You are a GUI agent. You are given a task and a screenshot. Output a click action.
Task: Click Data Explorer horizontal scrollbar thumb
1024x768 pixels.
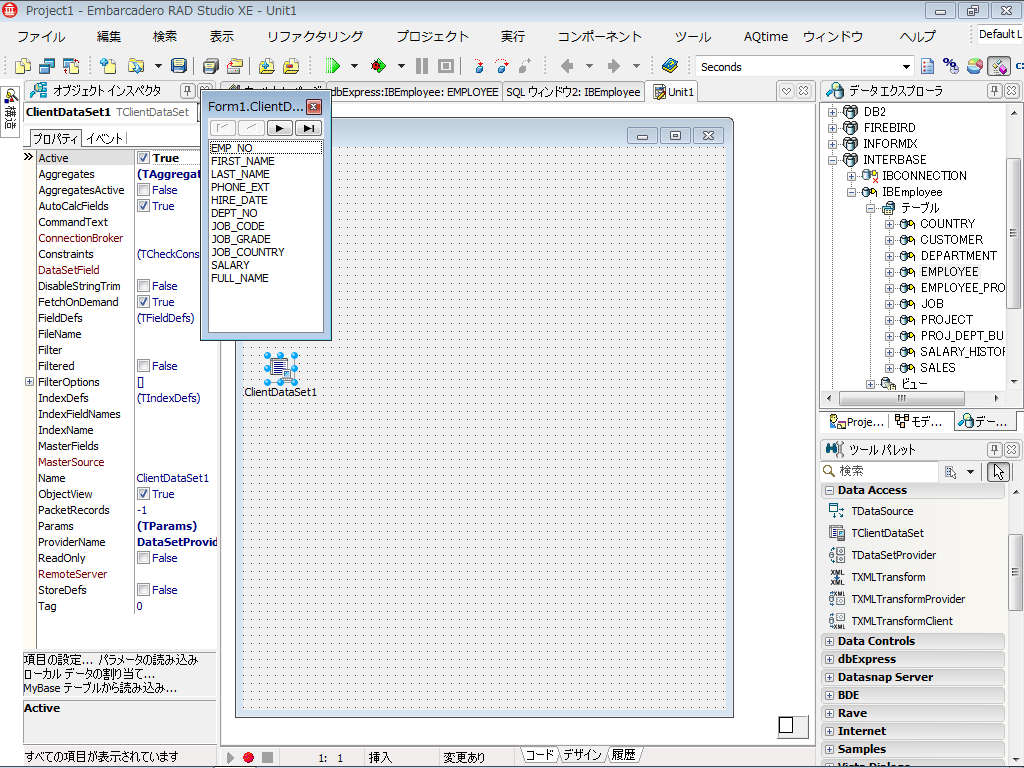[x=902, y=398]
